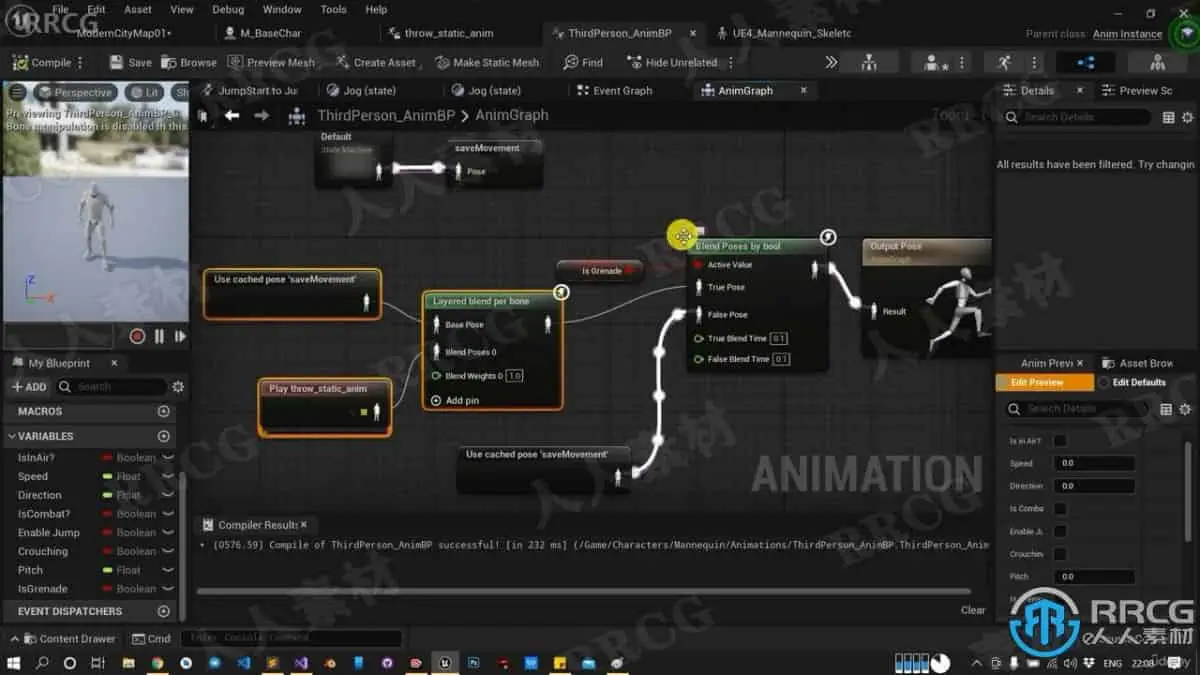The height and width of the screenshot is (675, 1200).
Task: Open the Window menu
Action: 282,9
